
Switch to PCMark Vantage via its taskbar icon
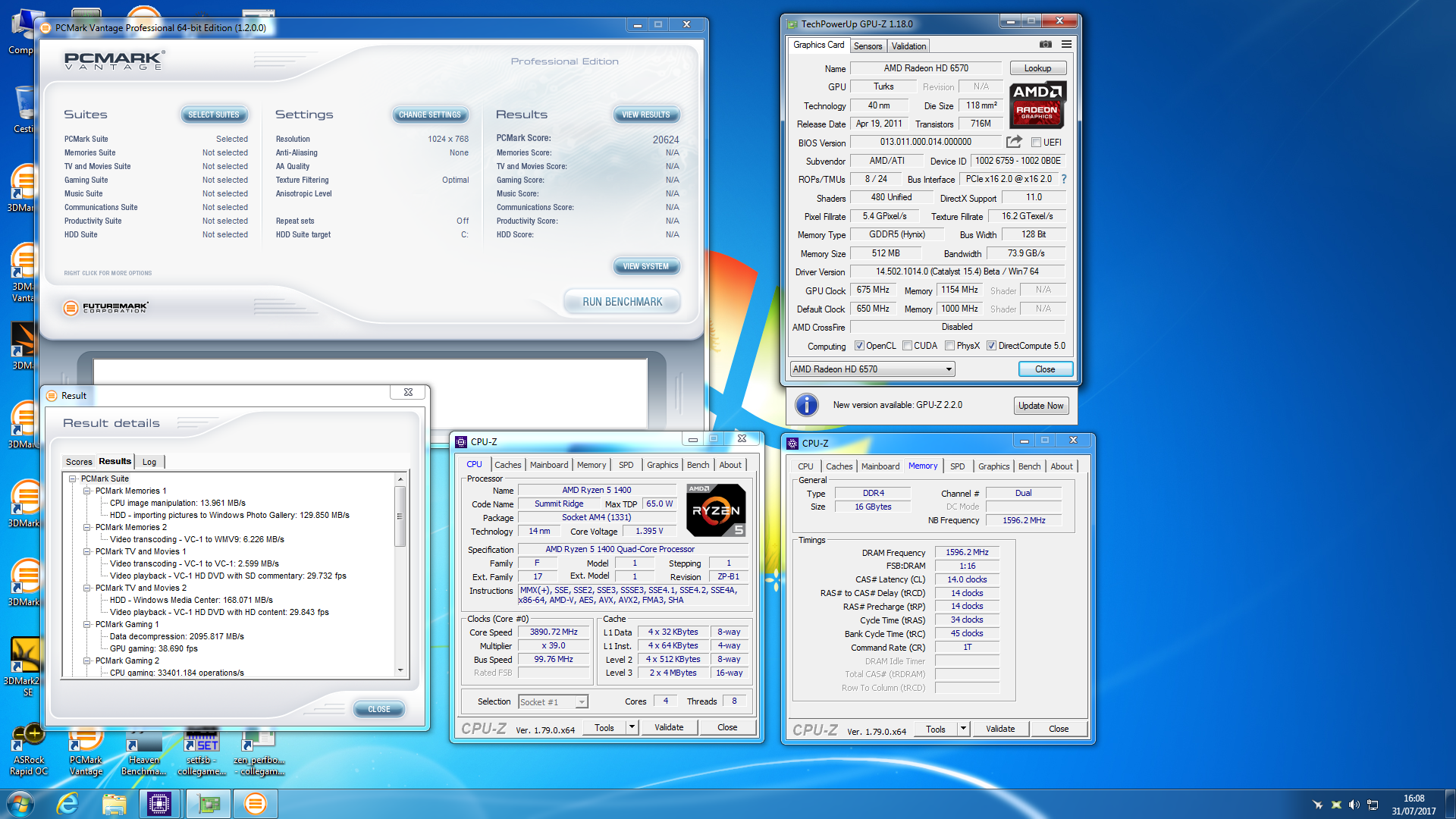pos(256,804)
